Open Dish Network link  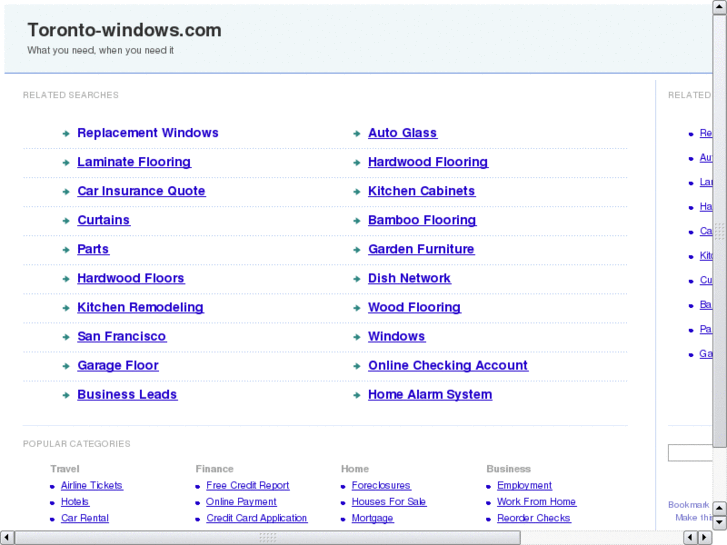409,278
